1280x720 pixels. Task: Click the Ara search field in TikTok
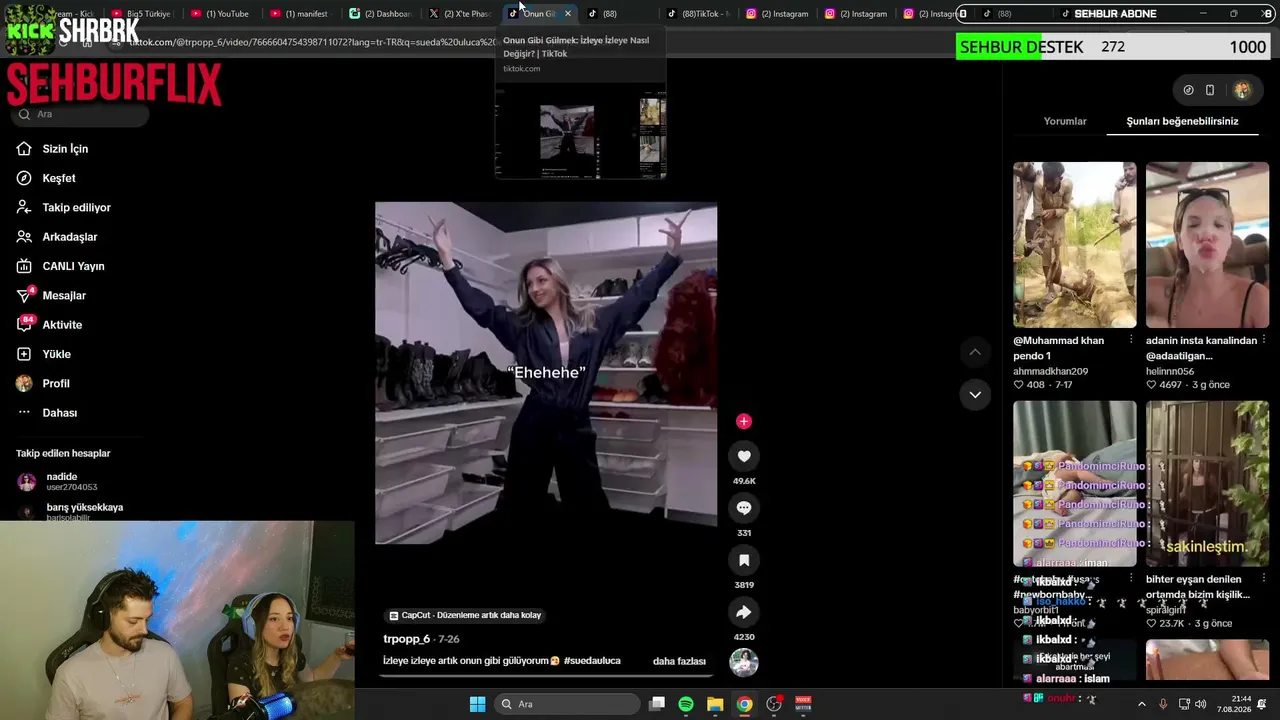[80, 114]
